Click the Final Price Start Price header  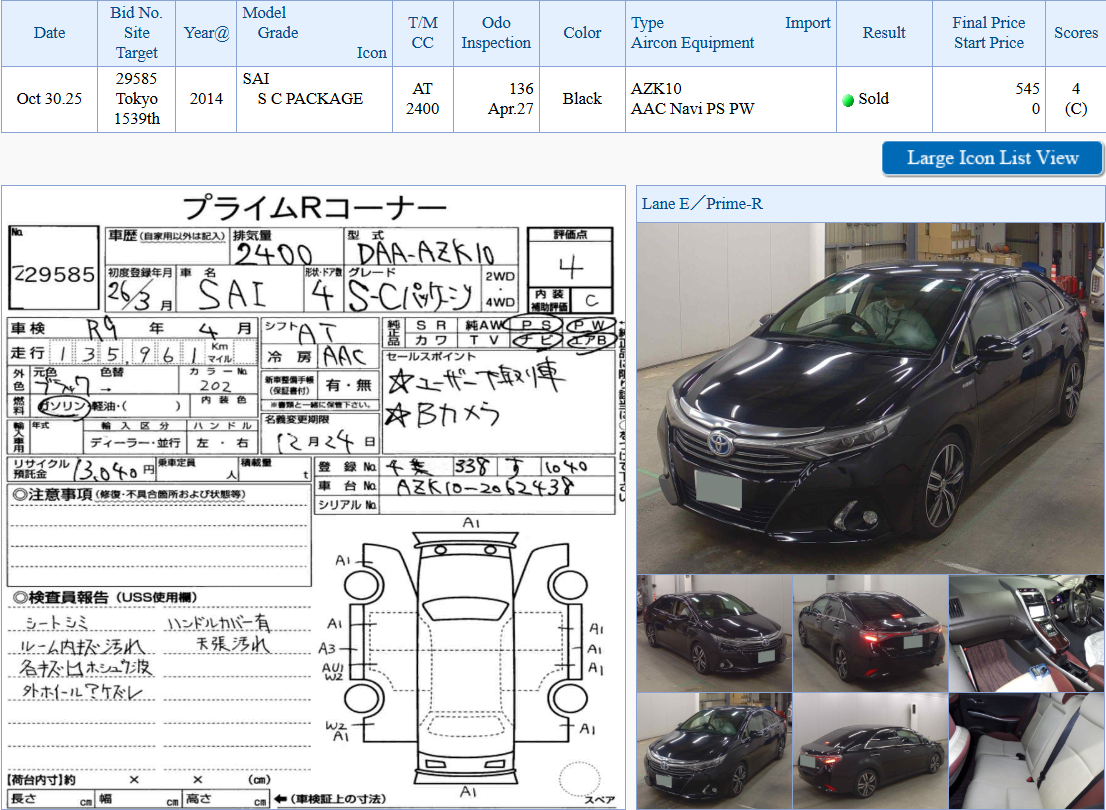click(x=988, y=33)
